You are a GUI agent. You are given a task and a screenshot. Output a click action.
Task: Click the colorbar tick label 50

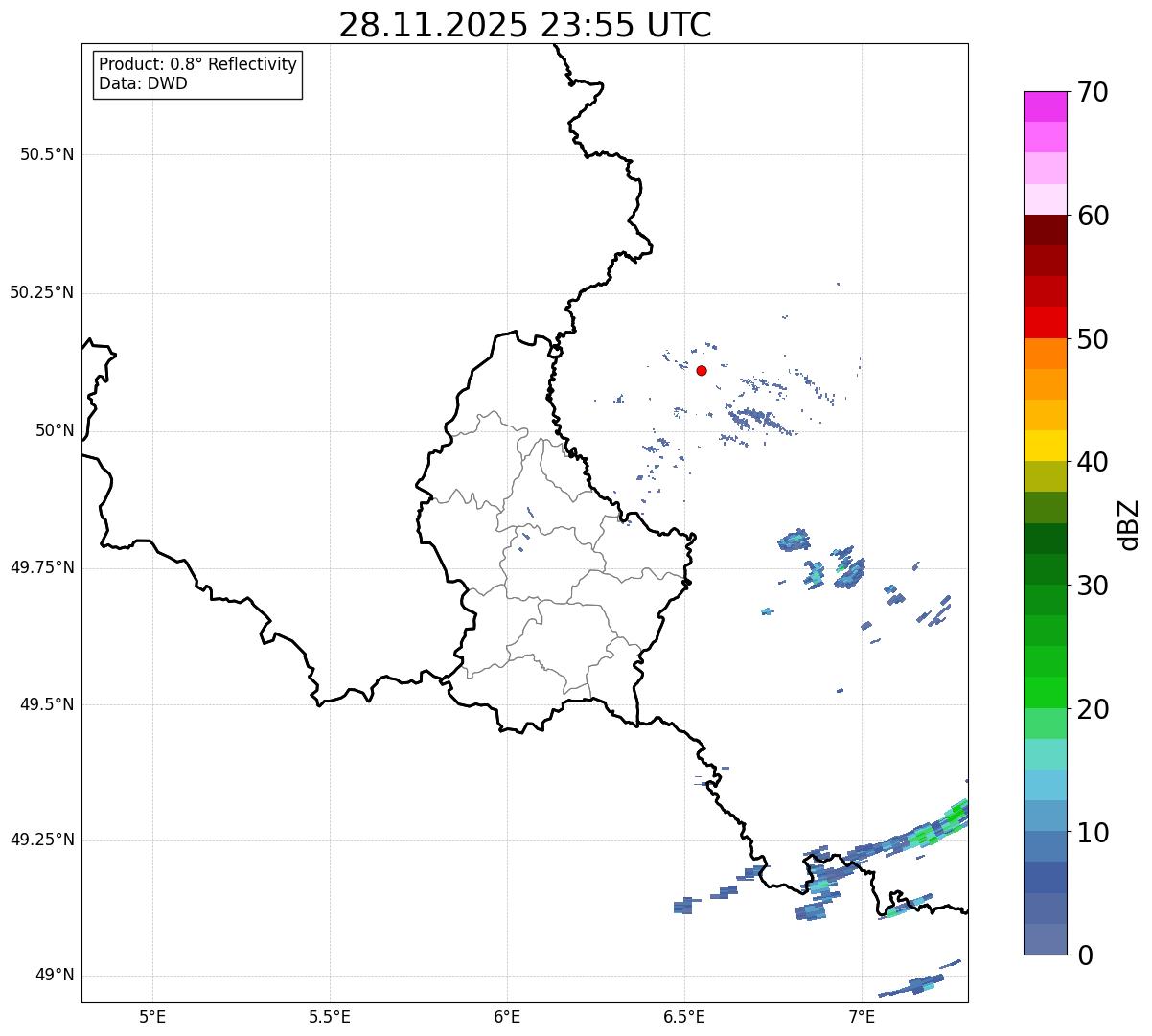point(1093,339)
